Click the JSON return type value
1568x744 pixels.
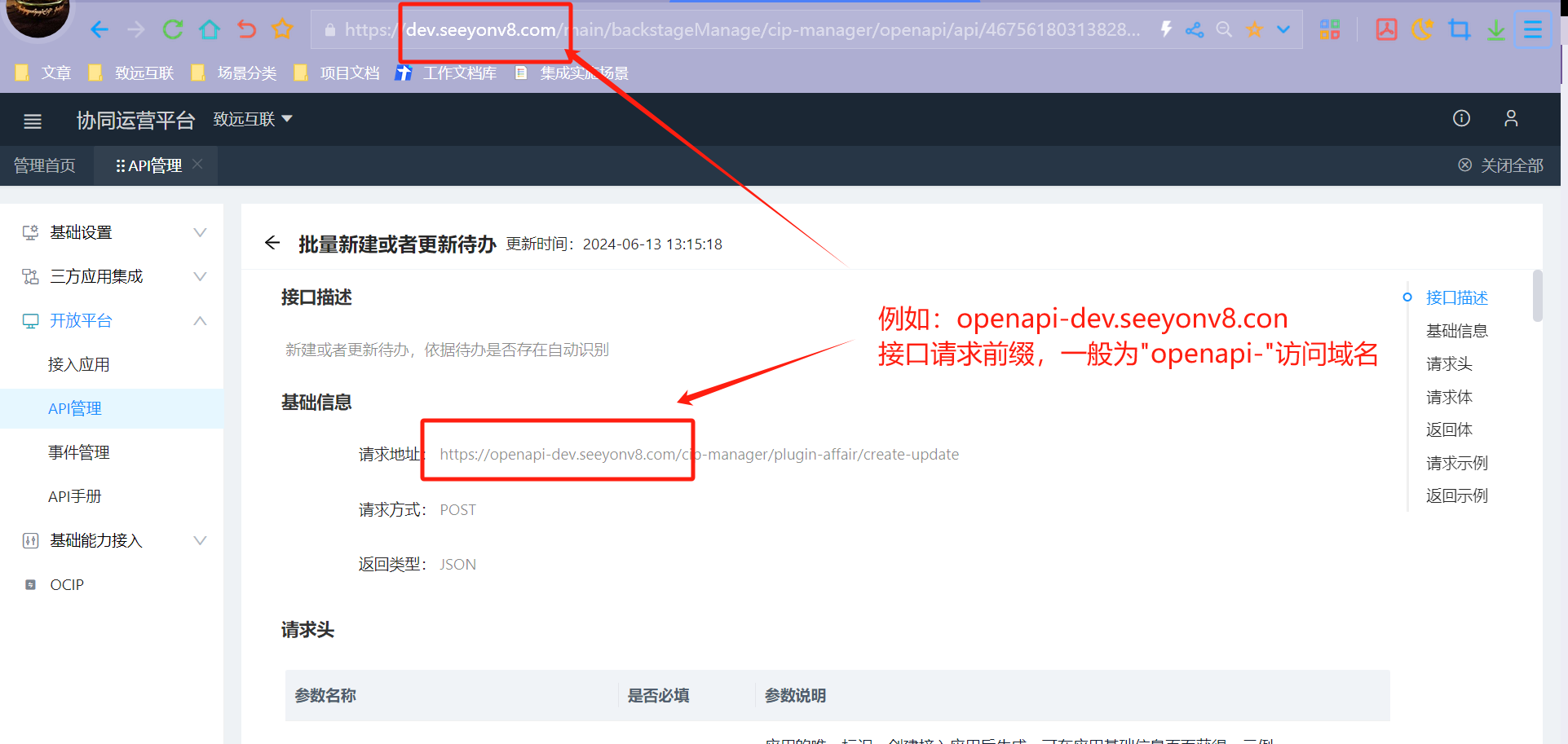click(x=457, y=565)
